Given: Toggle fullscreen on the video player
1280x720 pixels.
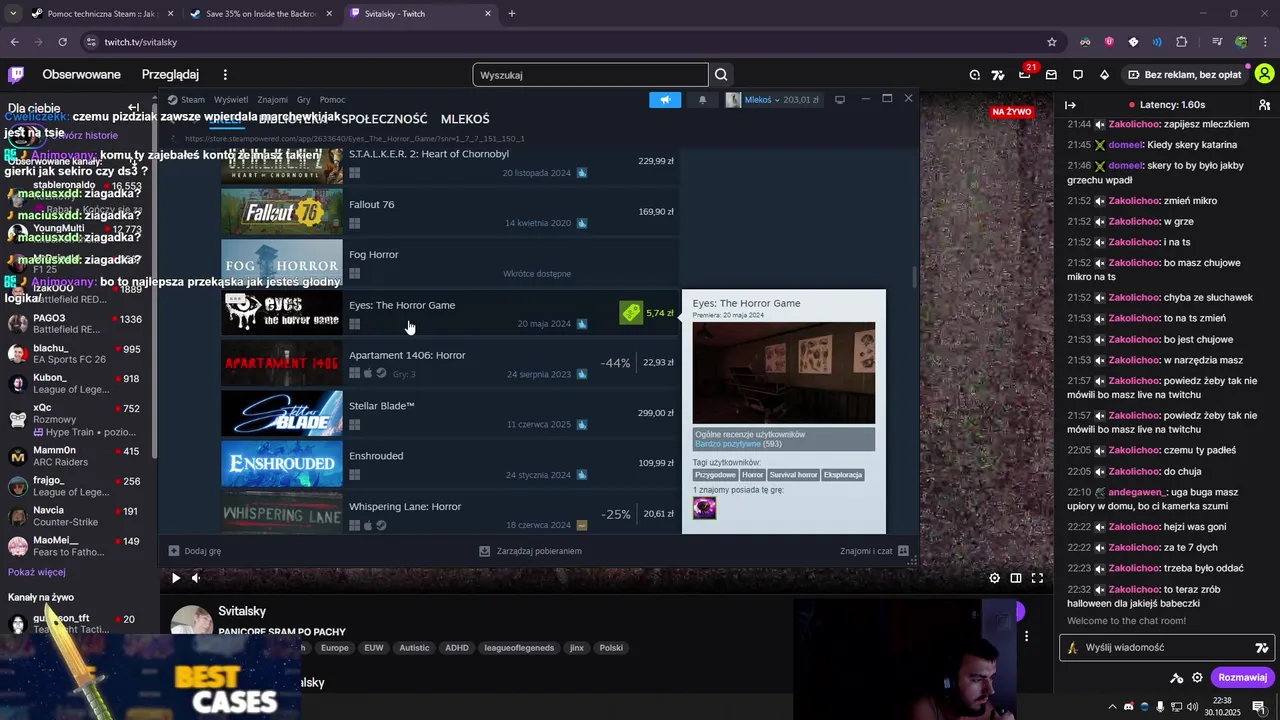Looking at the screenshot, I should point(1037,578).
